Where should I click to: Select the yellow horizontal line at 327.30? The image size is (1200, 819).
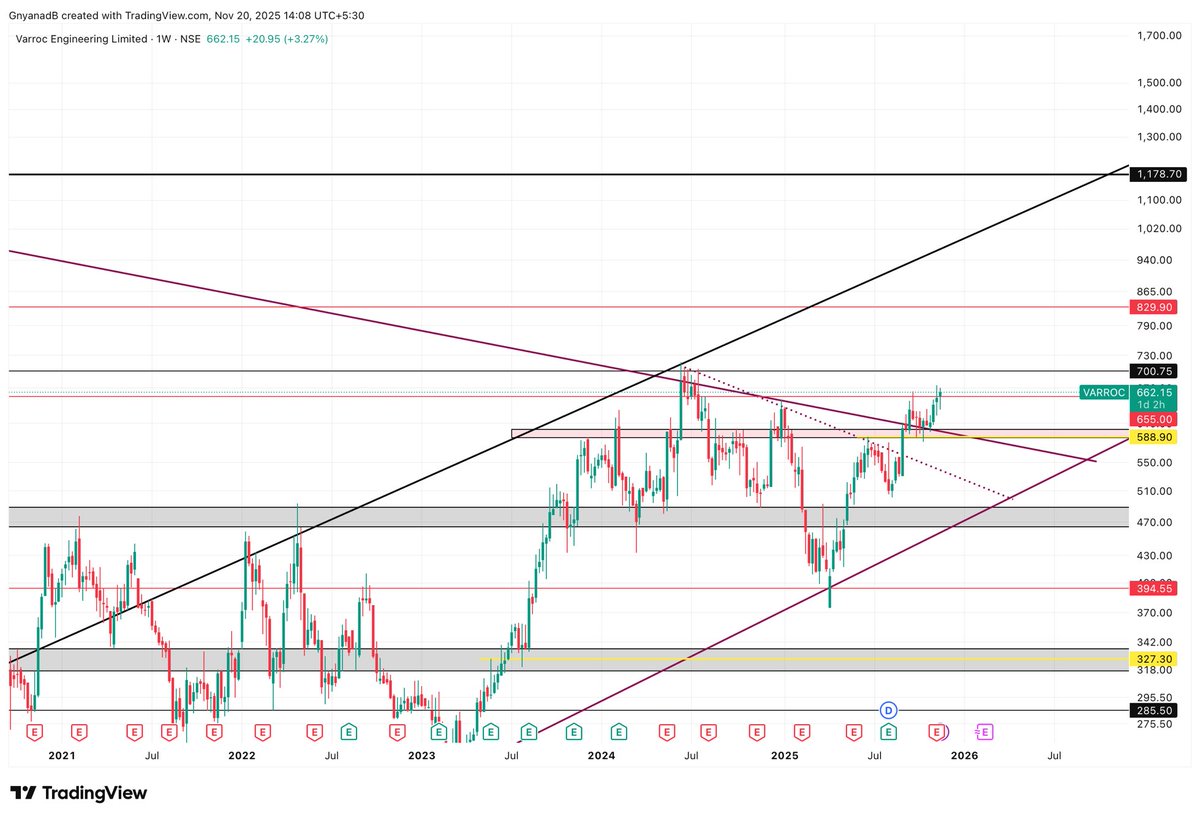[804, 659]
